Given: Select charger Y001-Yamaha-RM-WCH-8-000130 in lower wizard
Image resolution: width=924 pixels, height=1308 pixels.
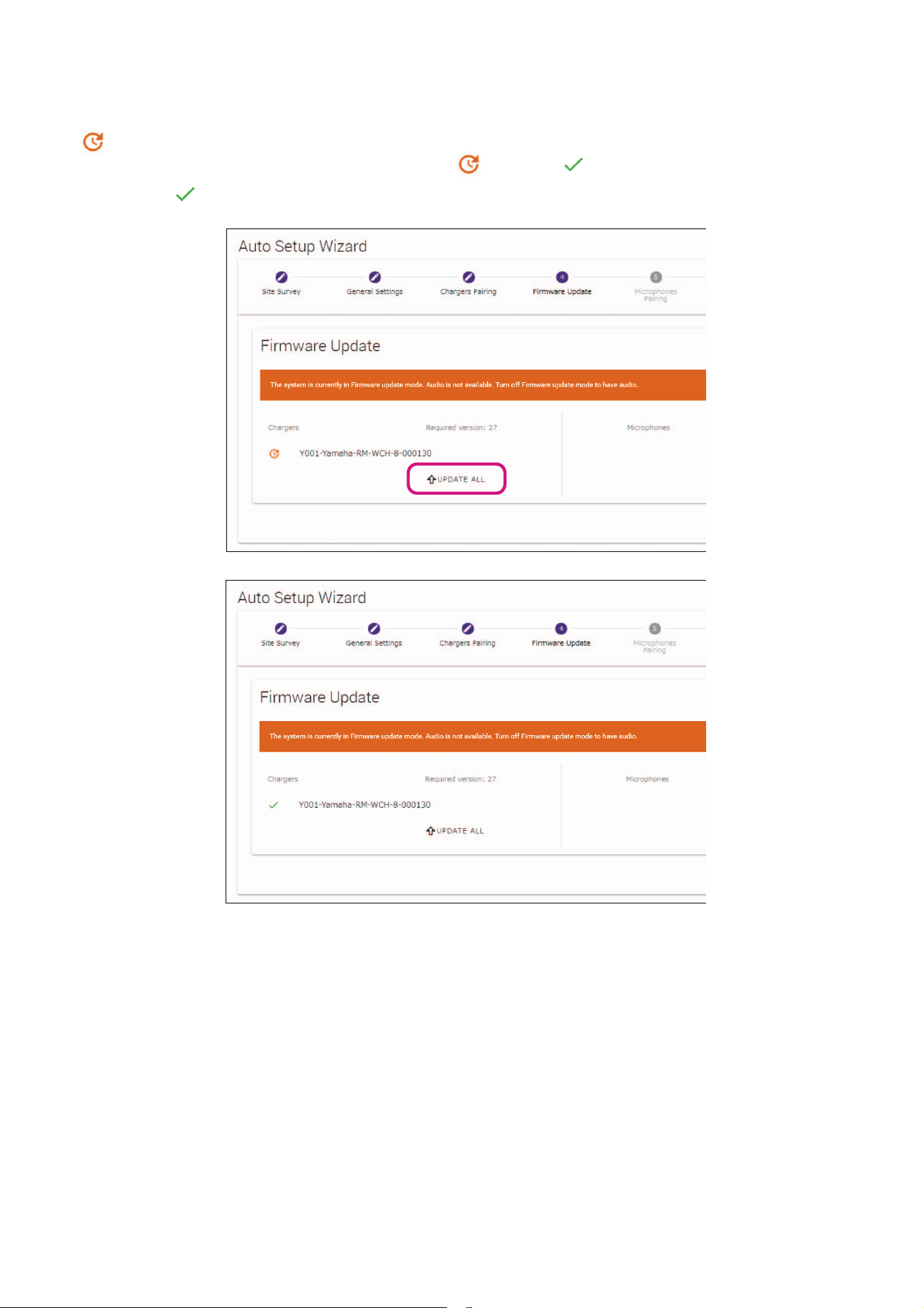Looking at the screenshot, I should click(365, 805).
